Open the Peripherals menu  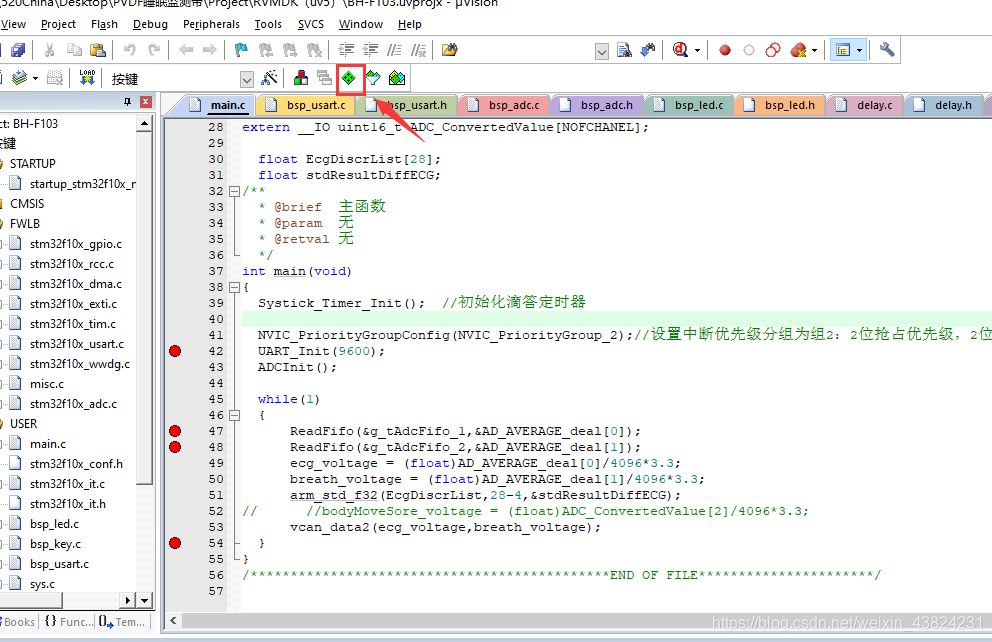coord(211,24)
